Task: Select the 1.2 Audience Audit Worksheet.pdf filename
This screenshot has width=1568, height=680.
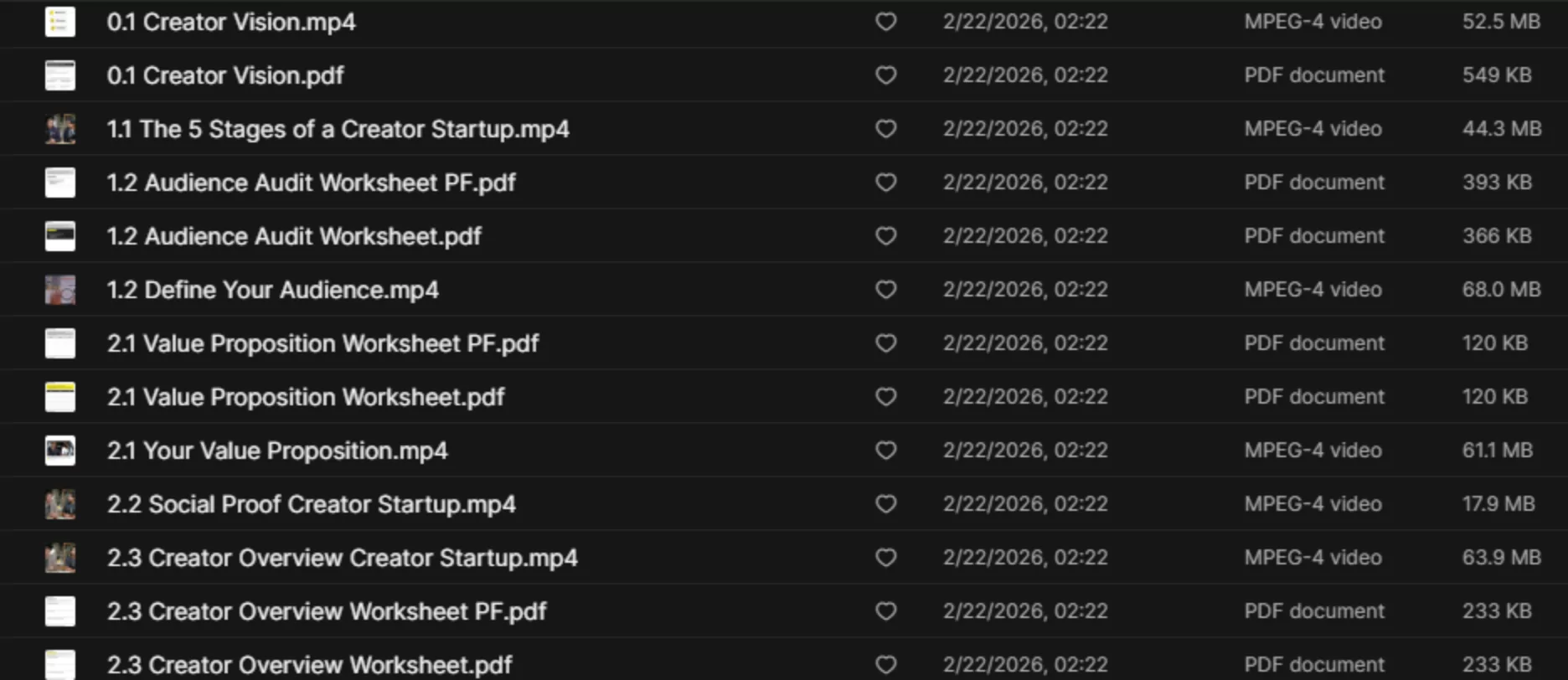Action: coord(294,236)
